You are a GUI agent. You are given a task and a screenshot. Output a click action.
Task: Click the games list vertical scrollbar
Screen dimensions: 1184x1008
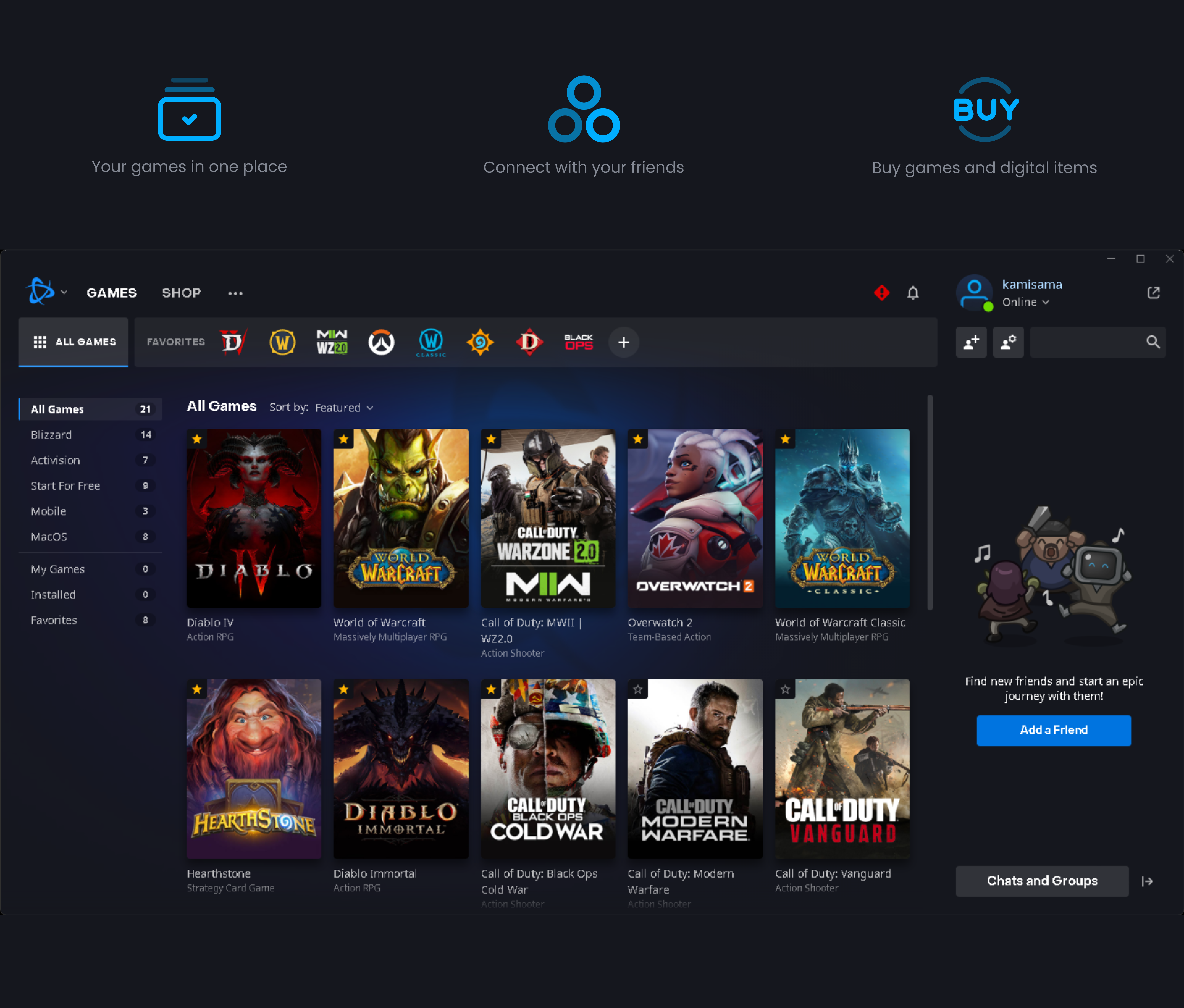[x=930, y=502]
